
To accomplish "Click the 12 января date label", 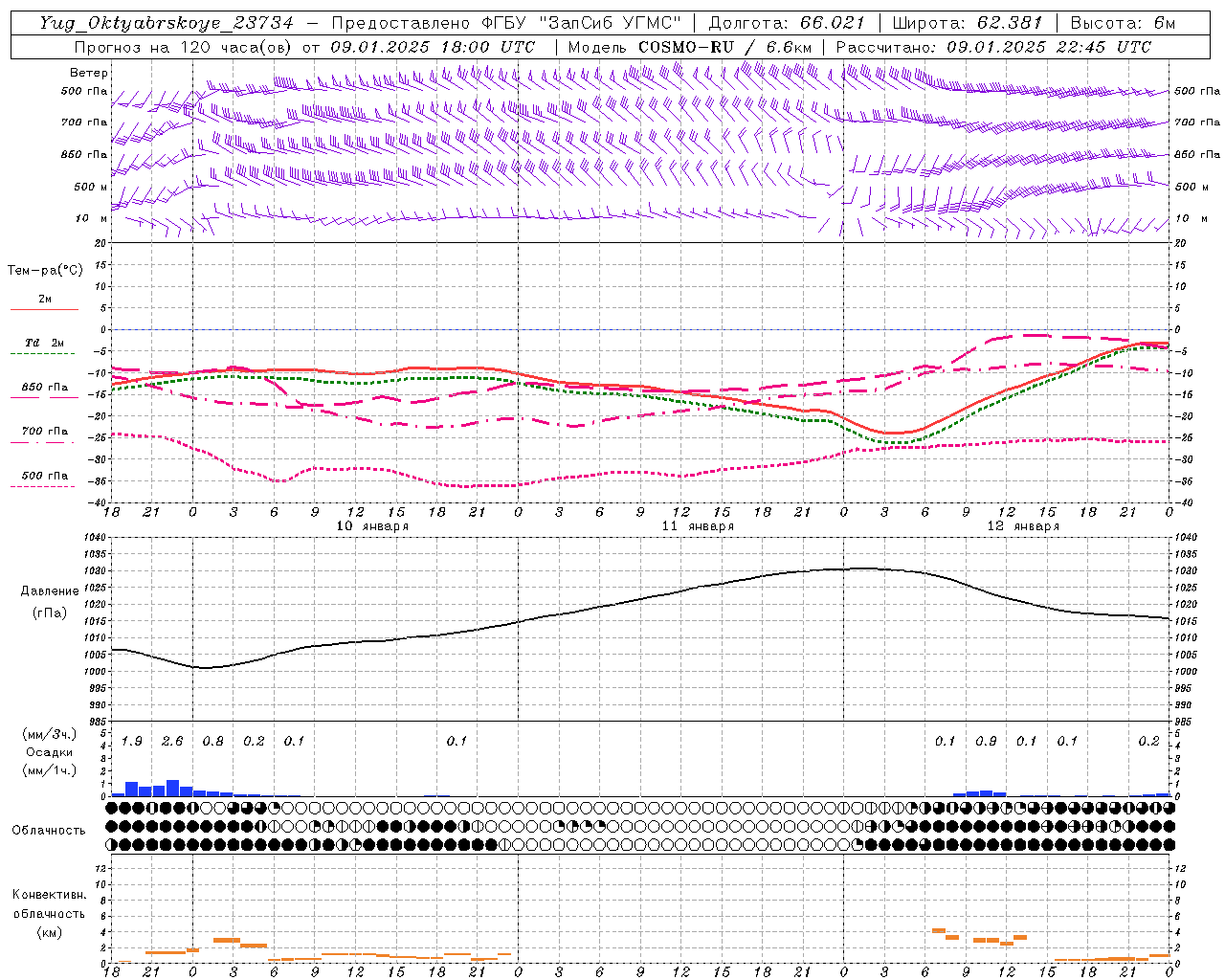I will pos(1023,526).
